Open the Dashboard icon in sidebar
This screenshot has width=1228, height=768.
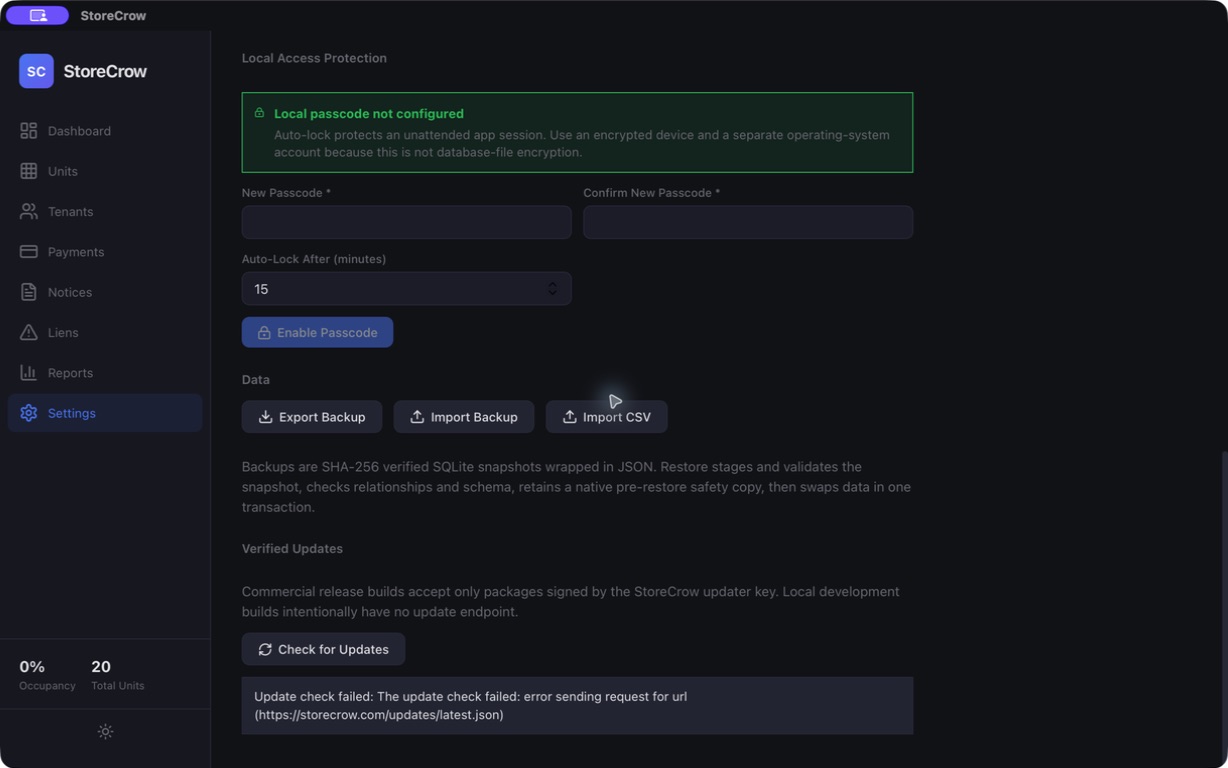coord(28,131)
